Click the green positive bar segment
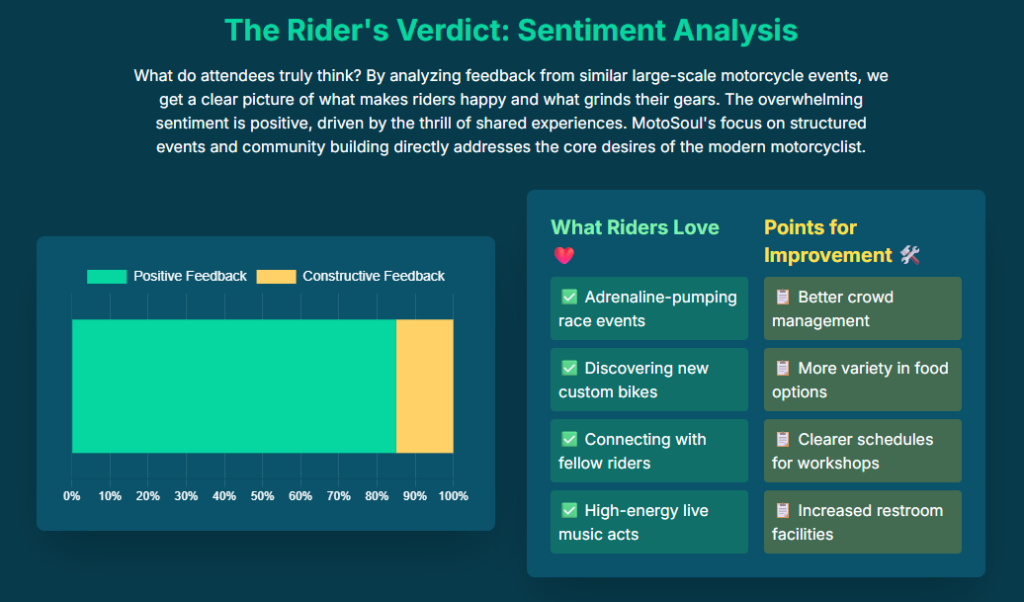 click(x=234, y=386)
